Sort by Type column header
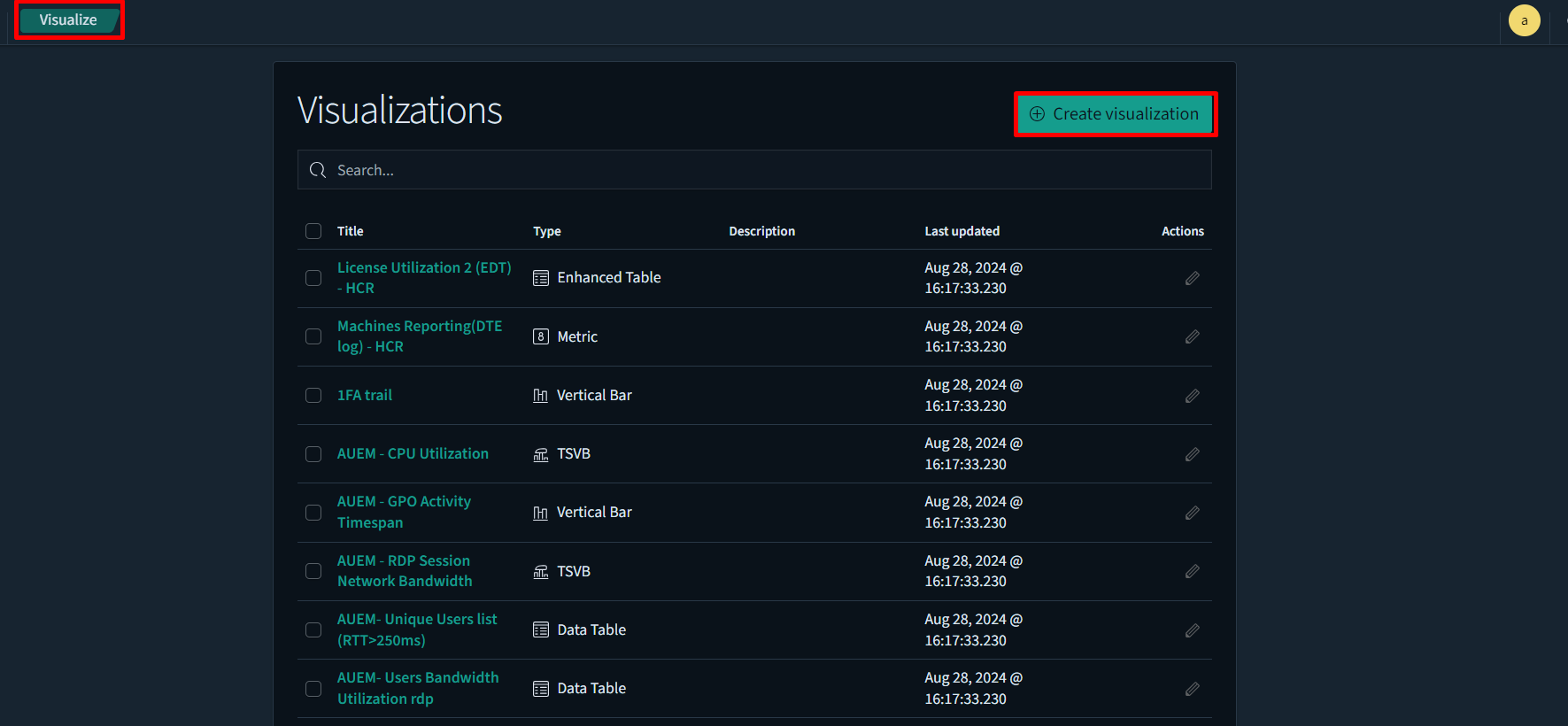 [x=546, y=231]
